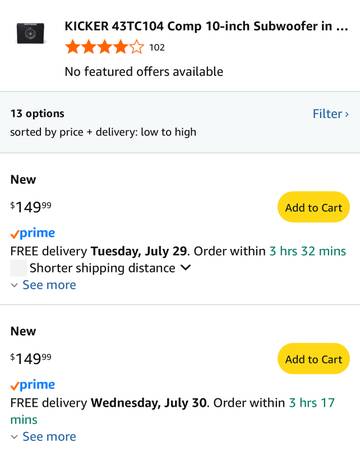Screen dimensions: 360x450
Task: Expand See more under the first offer
Action: click(49, 285)
